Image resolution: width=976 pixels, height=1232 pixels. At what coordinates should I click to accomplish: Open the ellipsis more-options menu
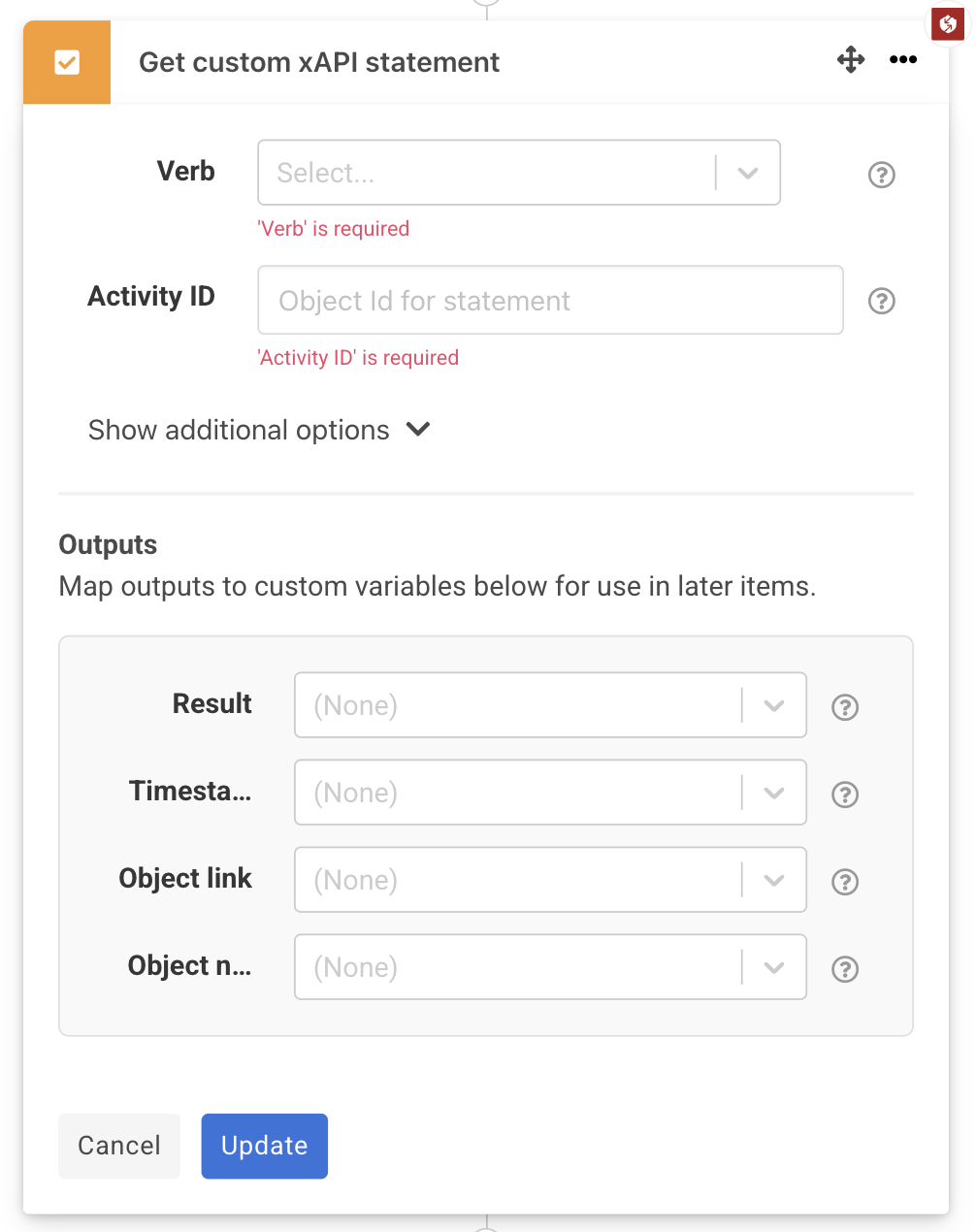pyautogui.click(x=902, y=60)
